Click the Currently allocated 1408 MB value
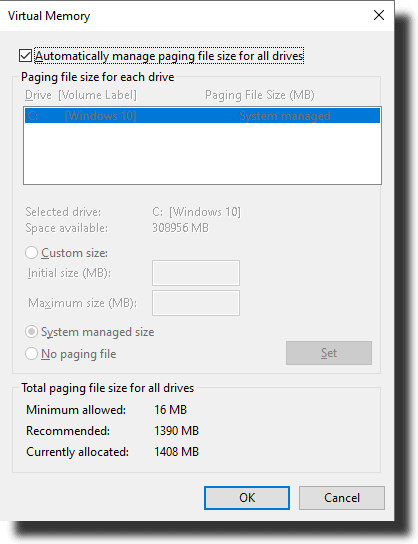 pos(177,452)
